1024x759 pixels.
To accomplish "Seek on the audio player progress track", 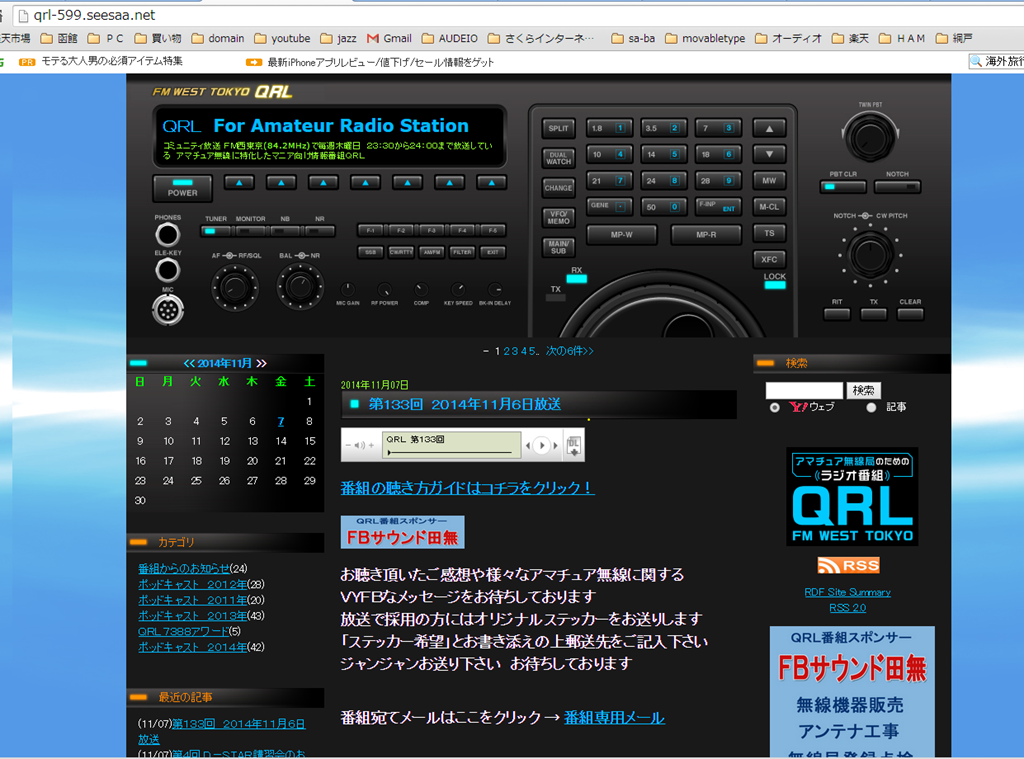I will [x=450, y=452].
